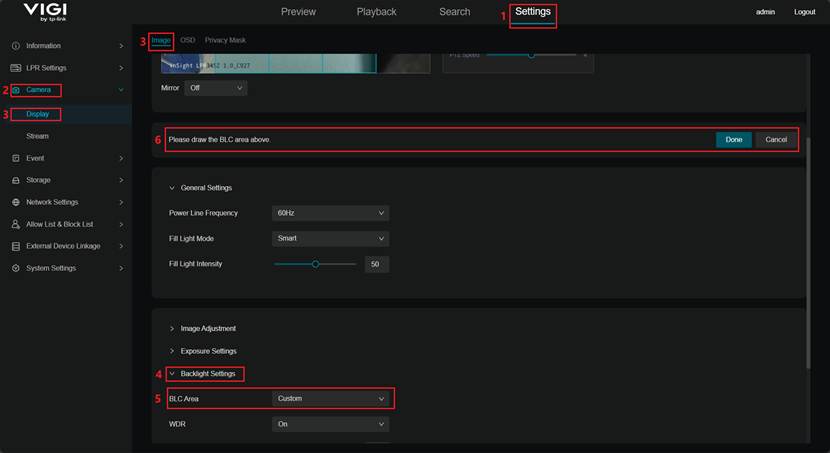Click the "Please draw the BLC area above." text
The width and height of the screenshot is (830, 453).
(x=220, y=140)
